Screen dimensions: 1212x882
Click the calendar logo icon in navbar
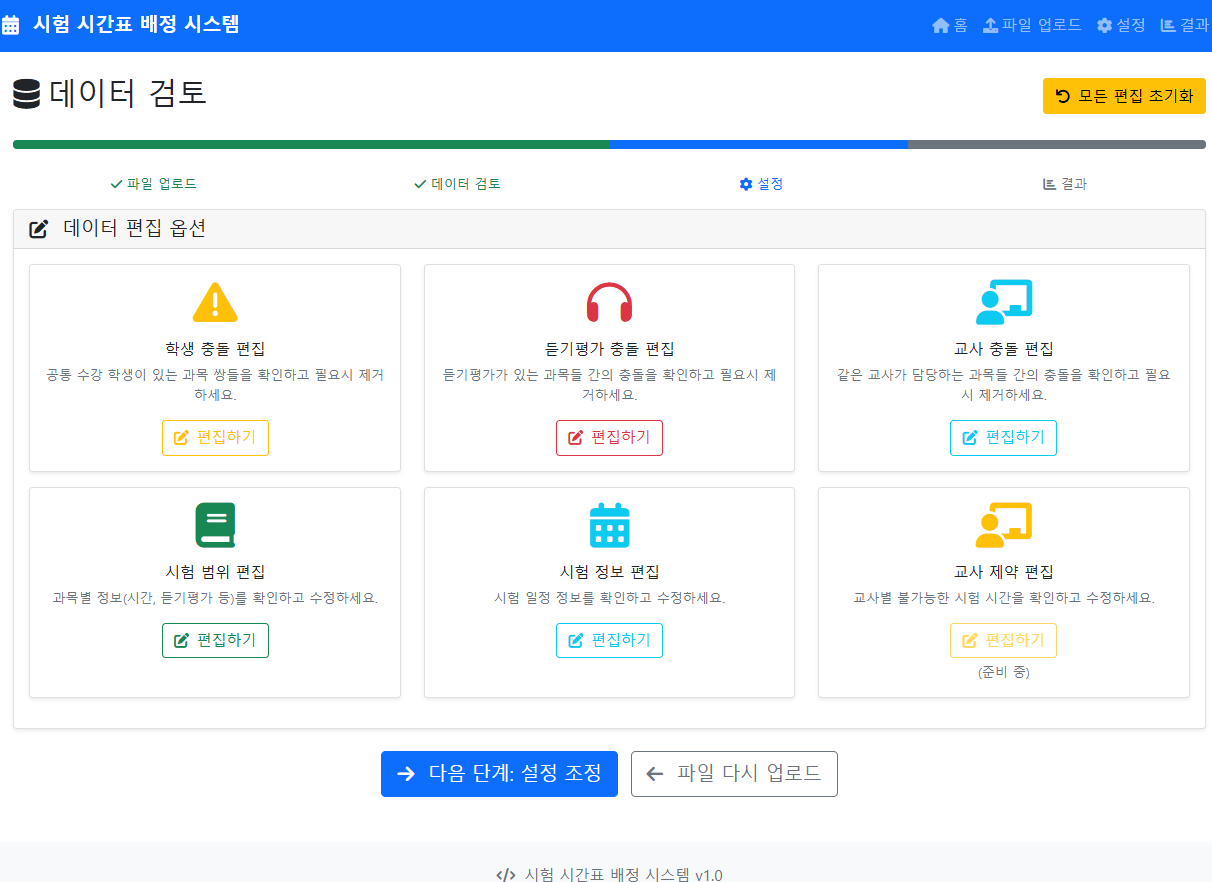[10, 25]
